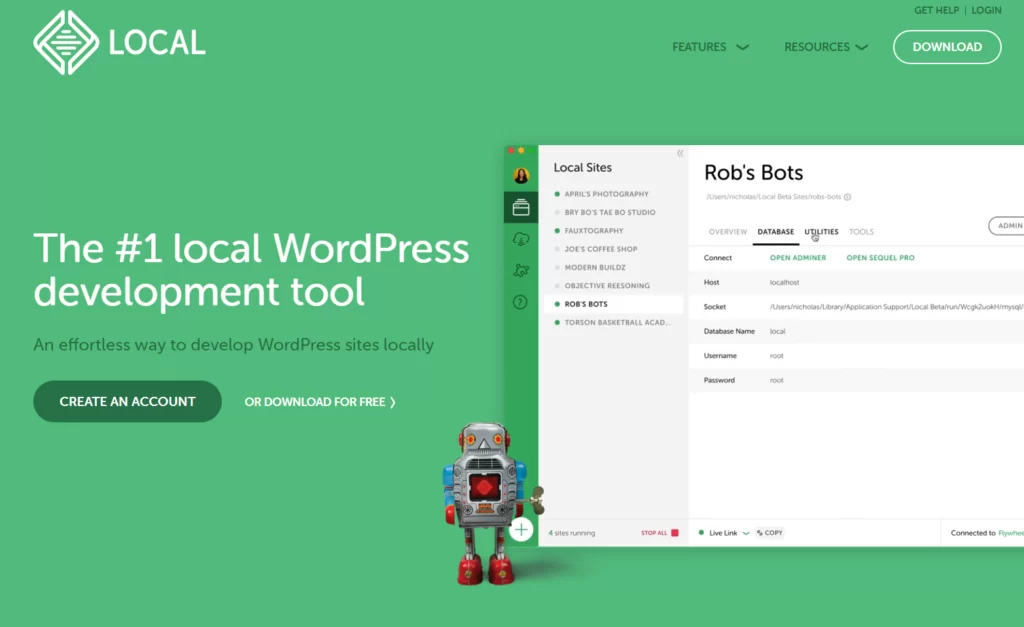Expand the Resources menu
The height and width of the screenshot is (627, 1024).
[825, 47]
